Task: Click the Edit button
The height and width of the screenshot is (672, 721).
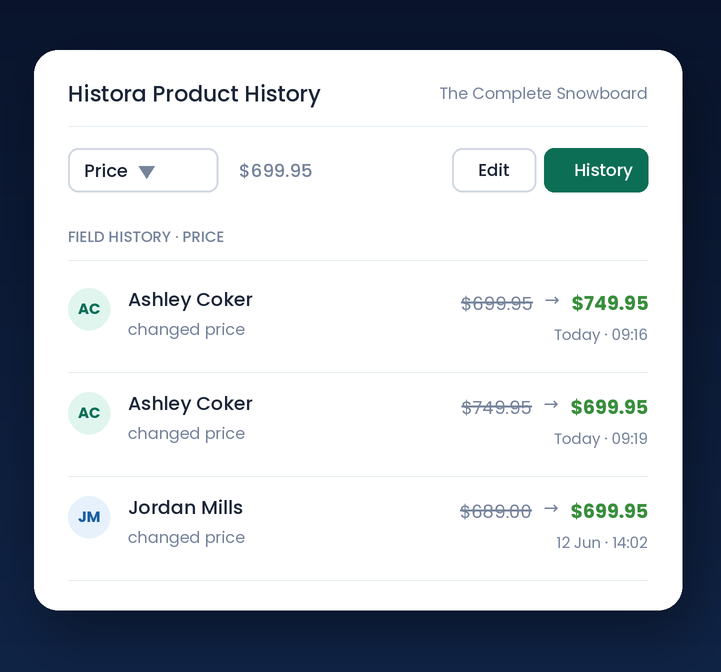Action: (x=494, y=170)
